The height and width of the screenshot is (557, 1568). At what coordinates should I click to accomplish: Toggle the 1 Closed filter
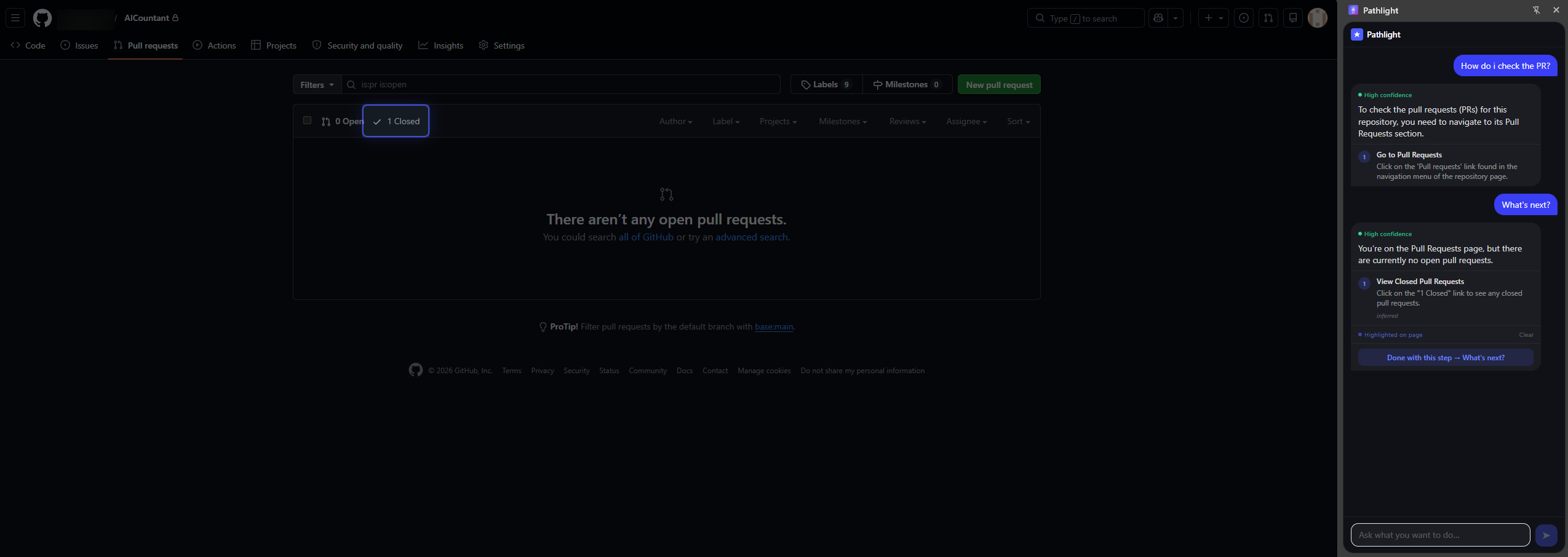pos(396,121)
